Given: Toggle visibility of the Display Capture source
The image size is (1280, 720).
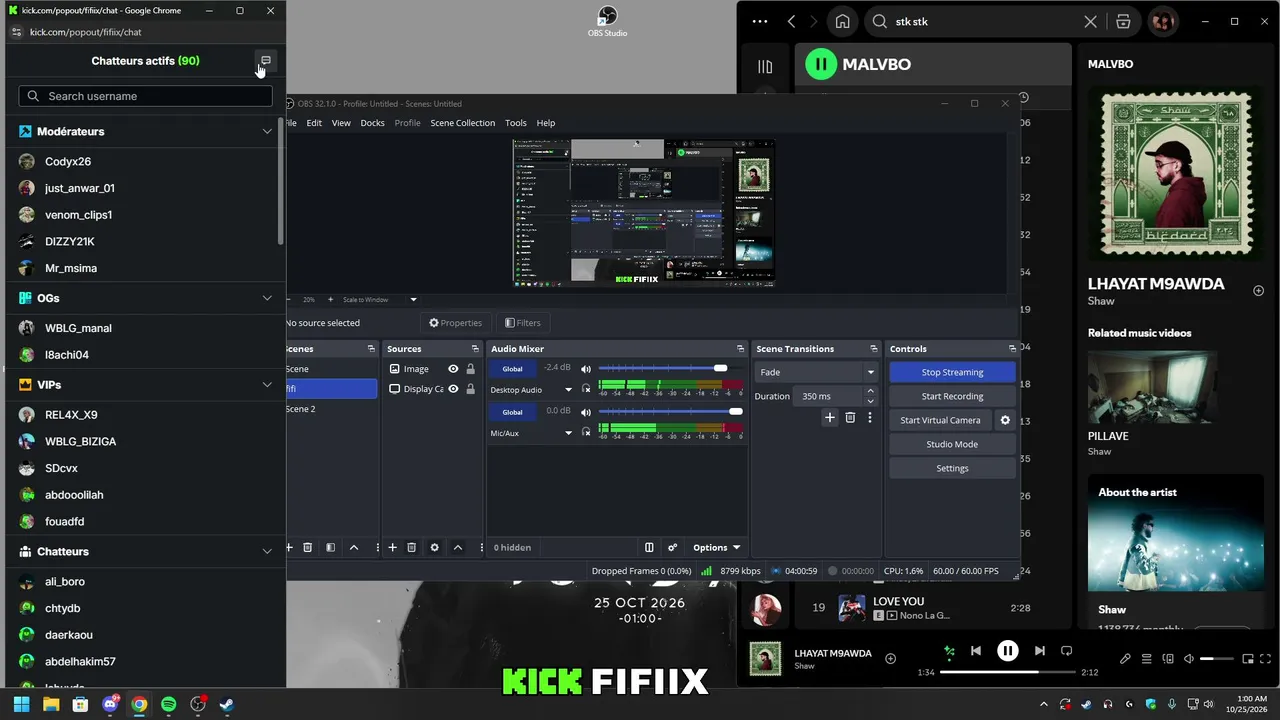Looking at the screenshot, I should (453, 389).
